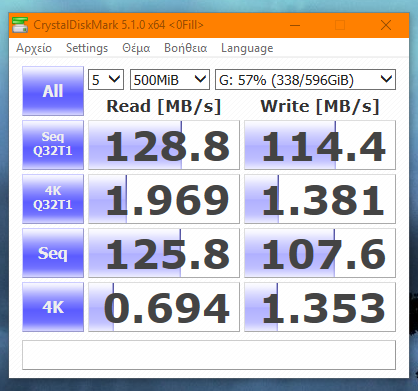Screen dimensions: 418x391
Task: Click the 4K read result 0.694
Action: (x=164, y=307)
